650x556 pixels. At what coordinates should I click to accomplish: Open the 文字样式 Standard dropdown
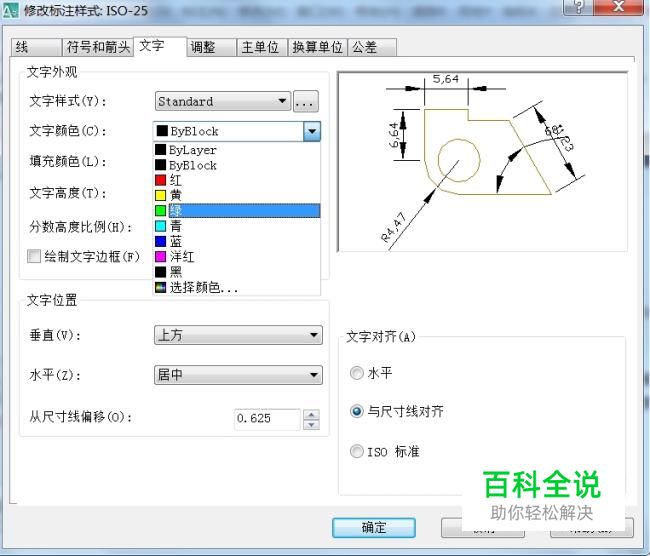(x=223, y=101)
